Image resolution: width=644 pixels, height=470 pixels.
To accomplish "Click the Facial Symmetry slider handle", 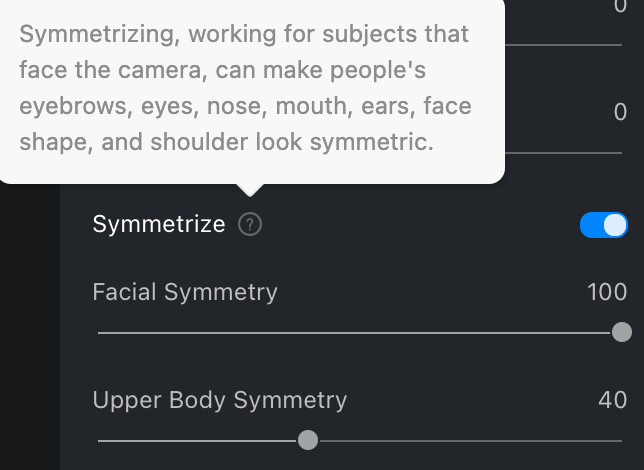I will (x=621, y=332).
